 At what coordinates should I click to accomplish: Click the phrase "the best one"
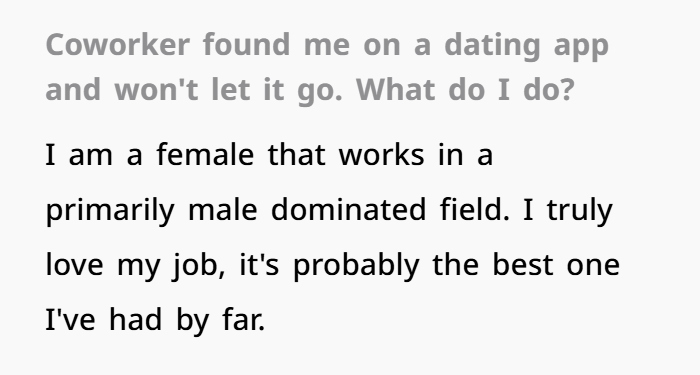point(526,264)
